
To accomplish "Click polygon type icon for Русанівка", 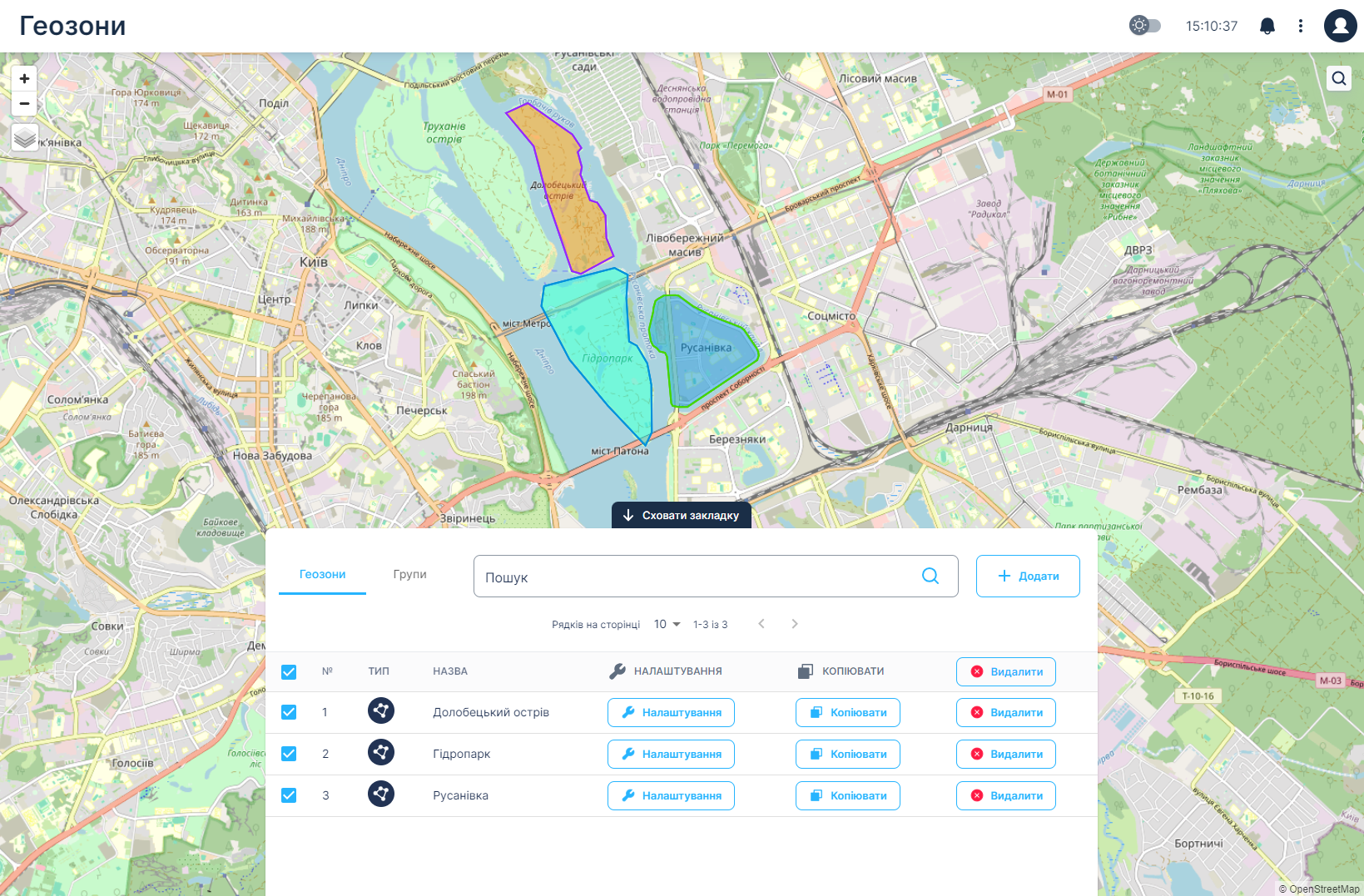I will (x=381, y=795).
